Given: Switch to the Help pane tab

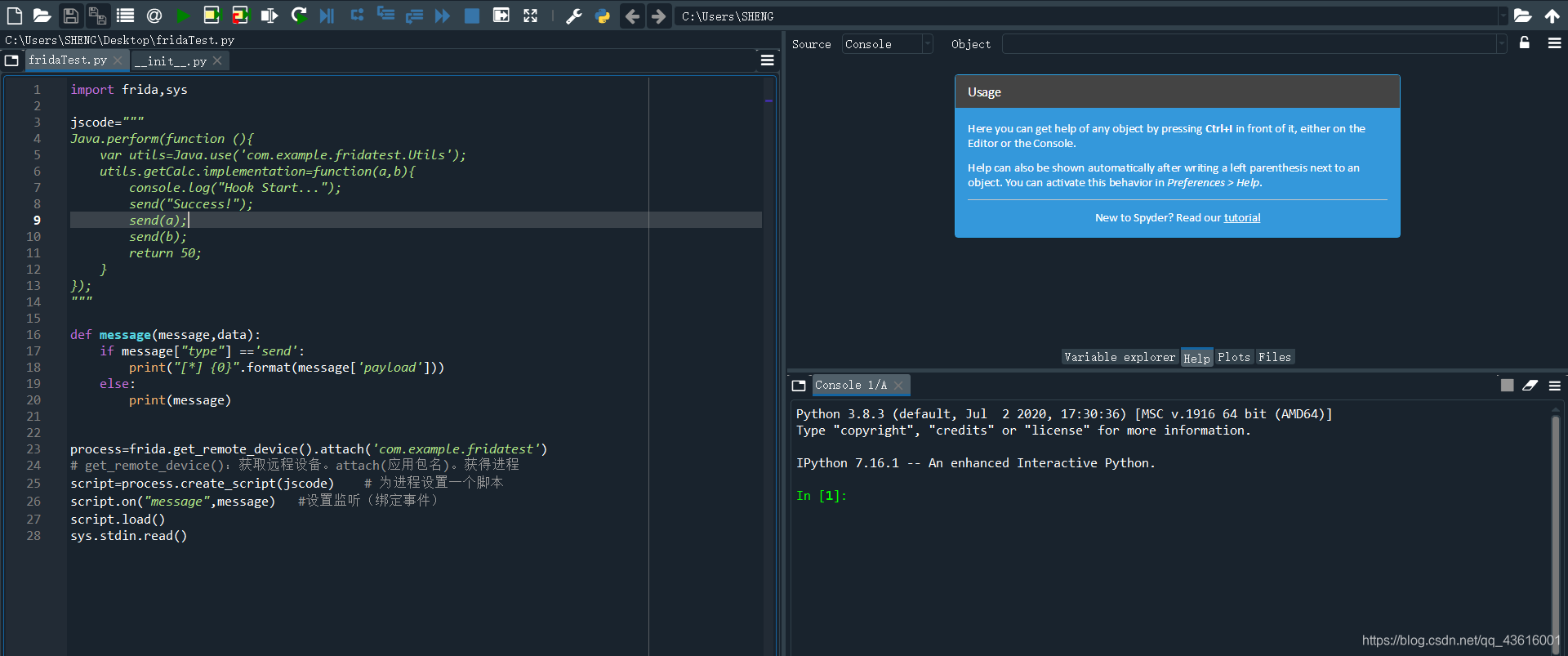Looking at the screenshot, I should pyautogui.click(x=1196, y=358).
